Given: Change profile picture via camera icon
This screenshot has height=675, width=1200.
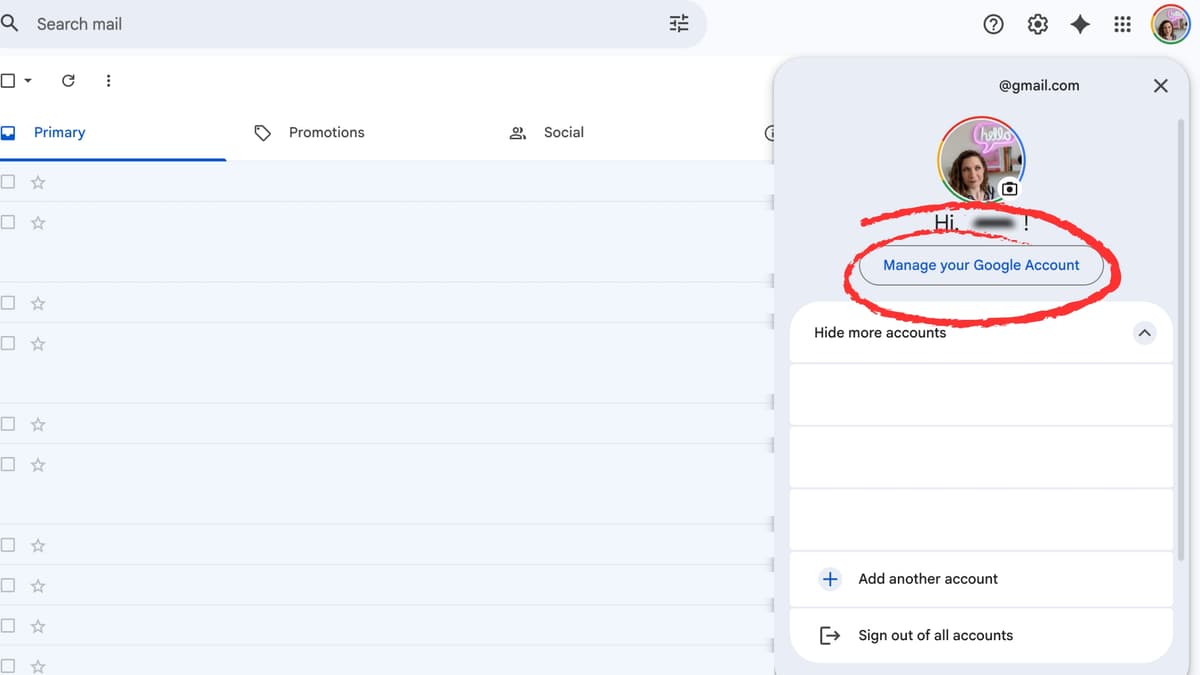Looking at the screenshot, I should click(1010, 188).
